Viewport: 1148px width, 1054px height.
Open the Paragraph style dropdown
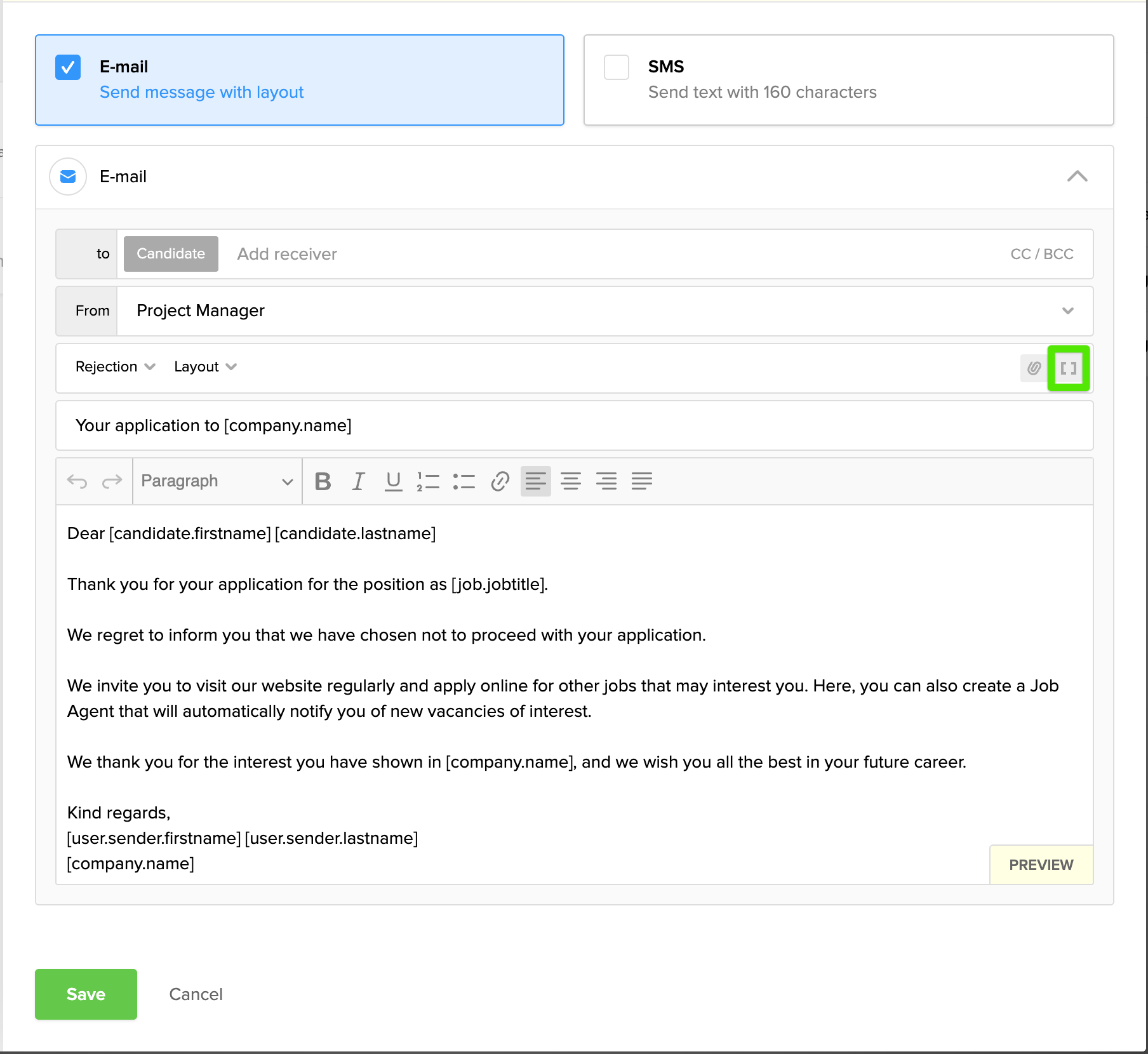217,481
